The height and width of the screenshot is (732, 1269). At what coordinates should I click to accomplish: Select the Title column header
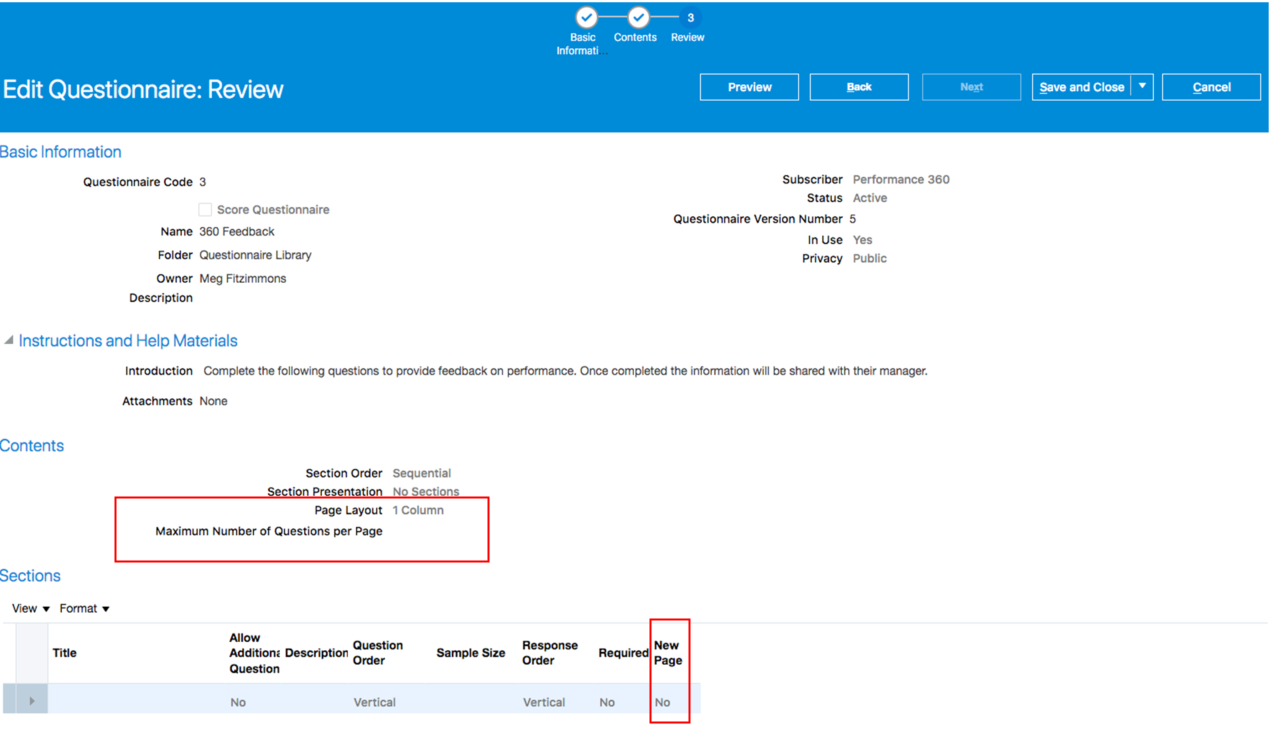pyautogui.click(x=64, y=653)
